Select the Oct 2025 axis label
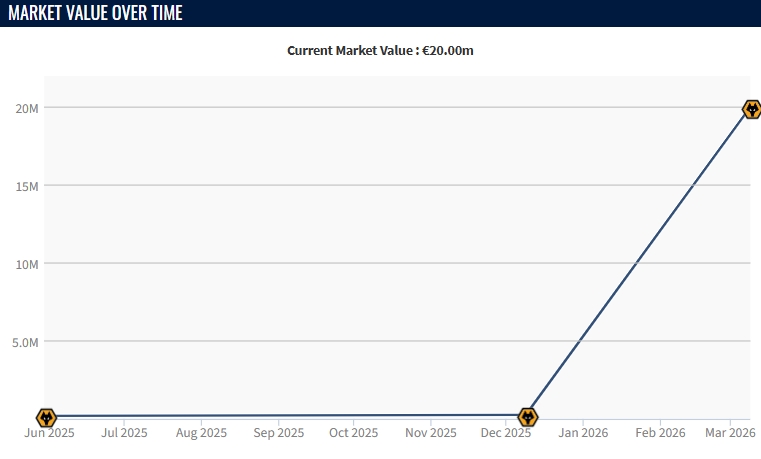Viewport: 761px width, 459px height. (x=354, y=434)
